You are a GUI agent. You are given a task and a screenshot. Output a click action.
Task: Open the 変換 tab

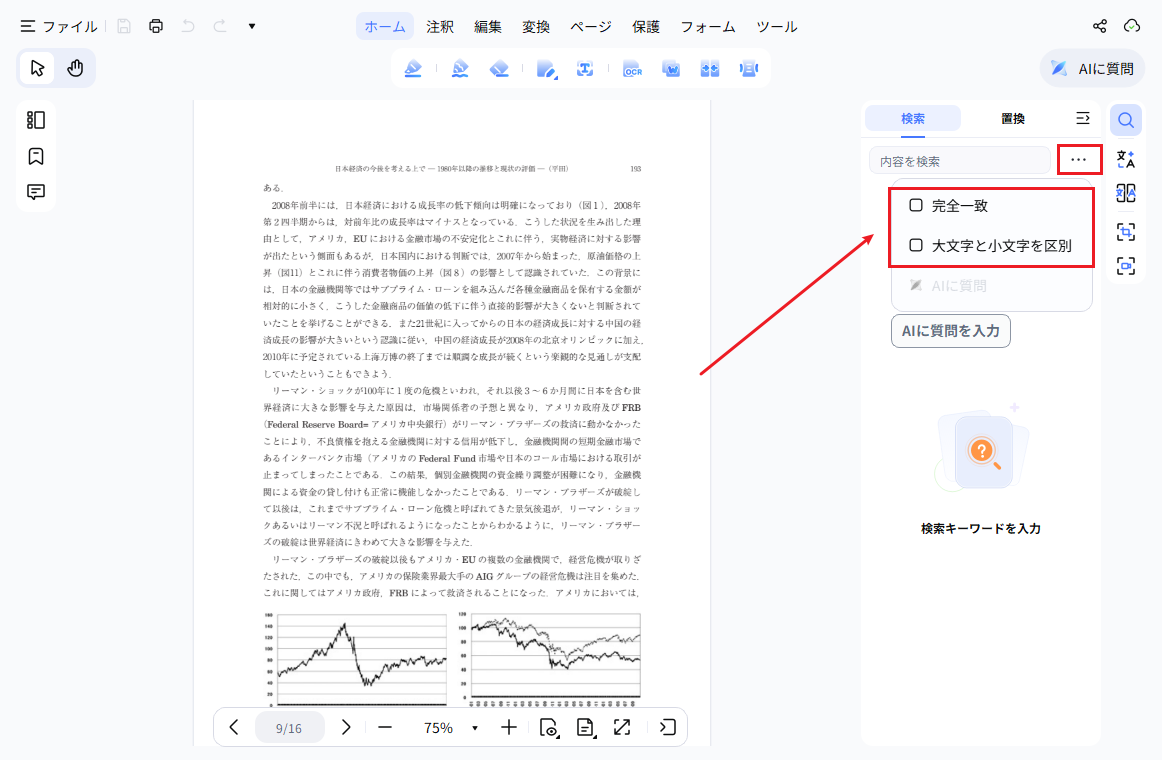click(535, 27)
